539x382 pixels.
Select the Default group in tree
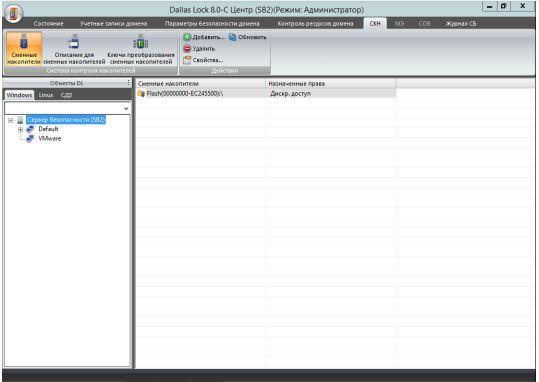pos(48,129)
